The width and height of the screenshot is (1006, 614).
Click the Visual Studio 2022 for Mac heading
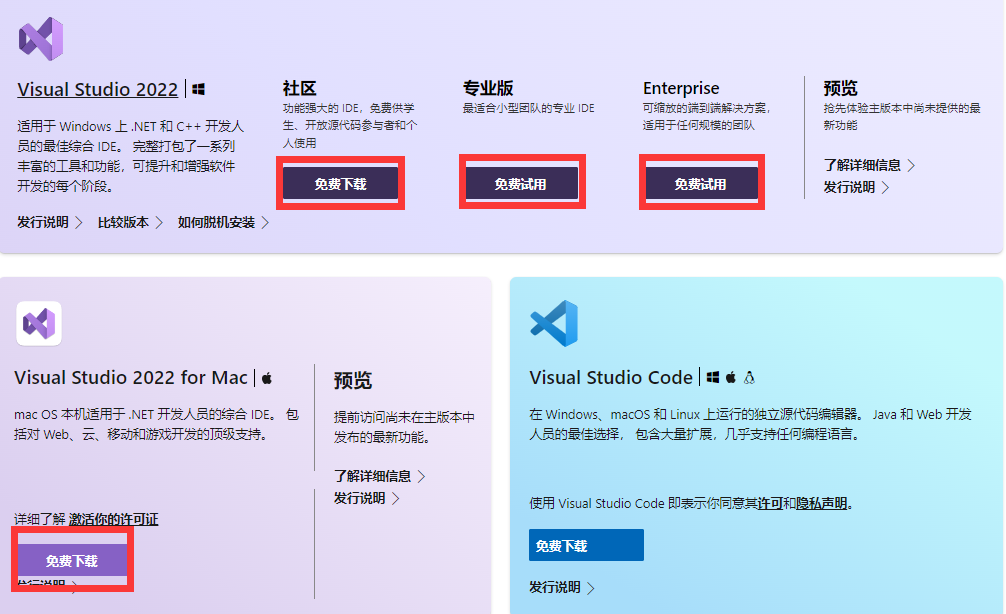pyautogui.click(x=131, y=377)
